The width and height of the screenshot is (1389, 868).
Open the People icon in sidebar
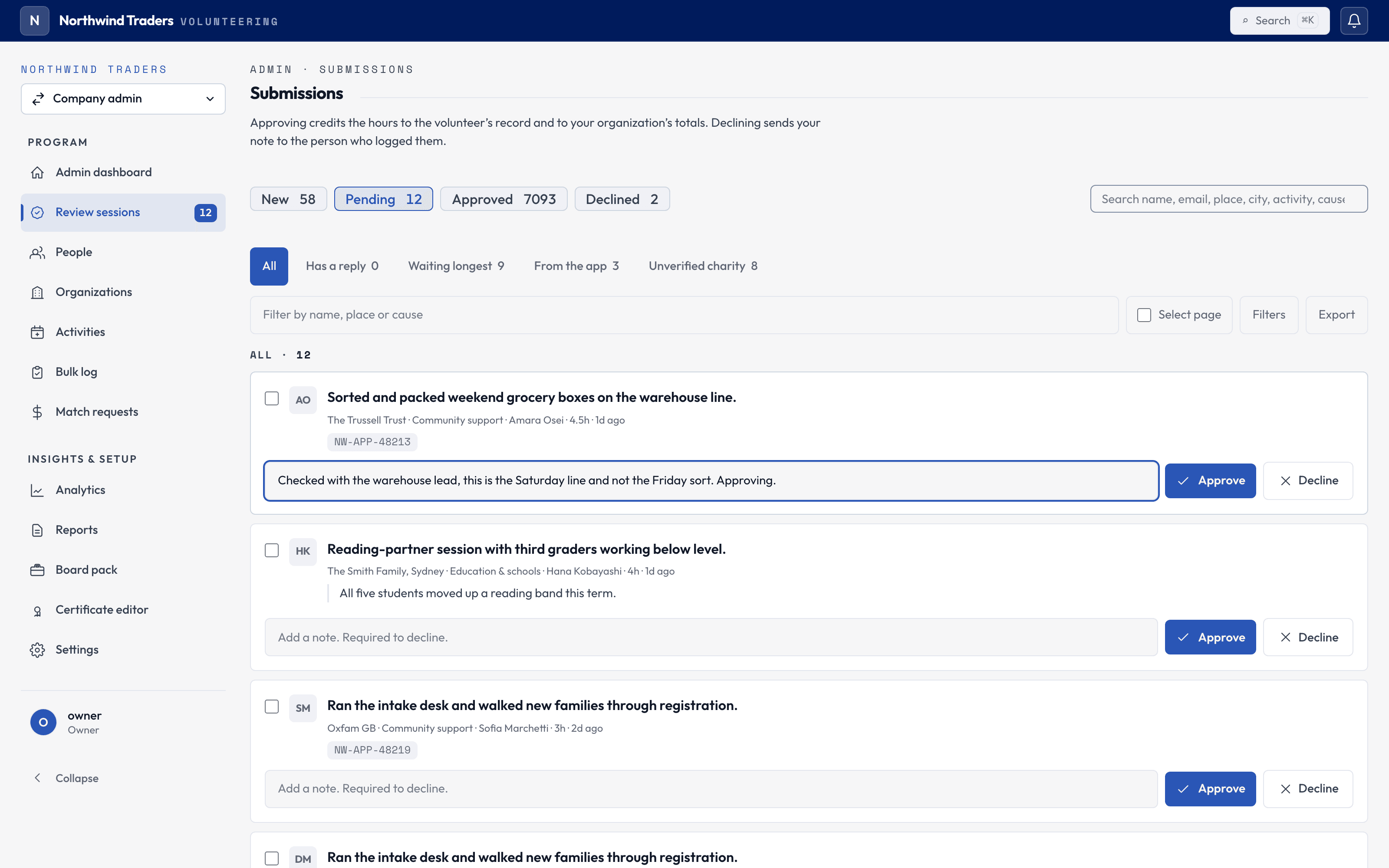tap(37, 252)
